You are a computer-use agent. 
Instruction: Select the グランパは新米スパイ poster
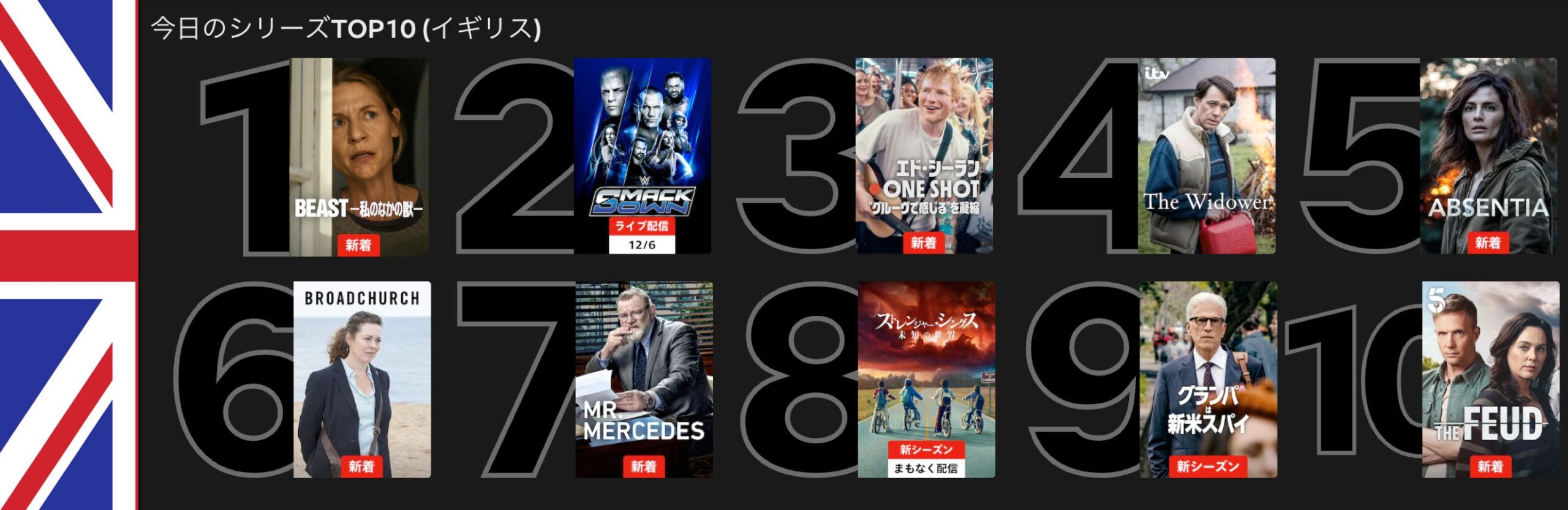pos(1208,380)
